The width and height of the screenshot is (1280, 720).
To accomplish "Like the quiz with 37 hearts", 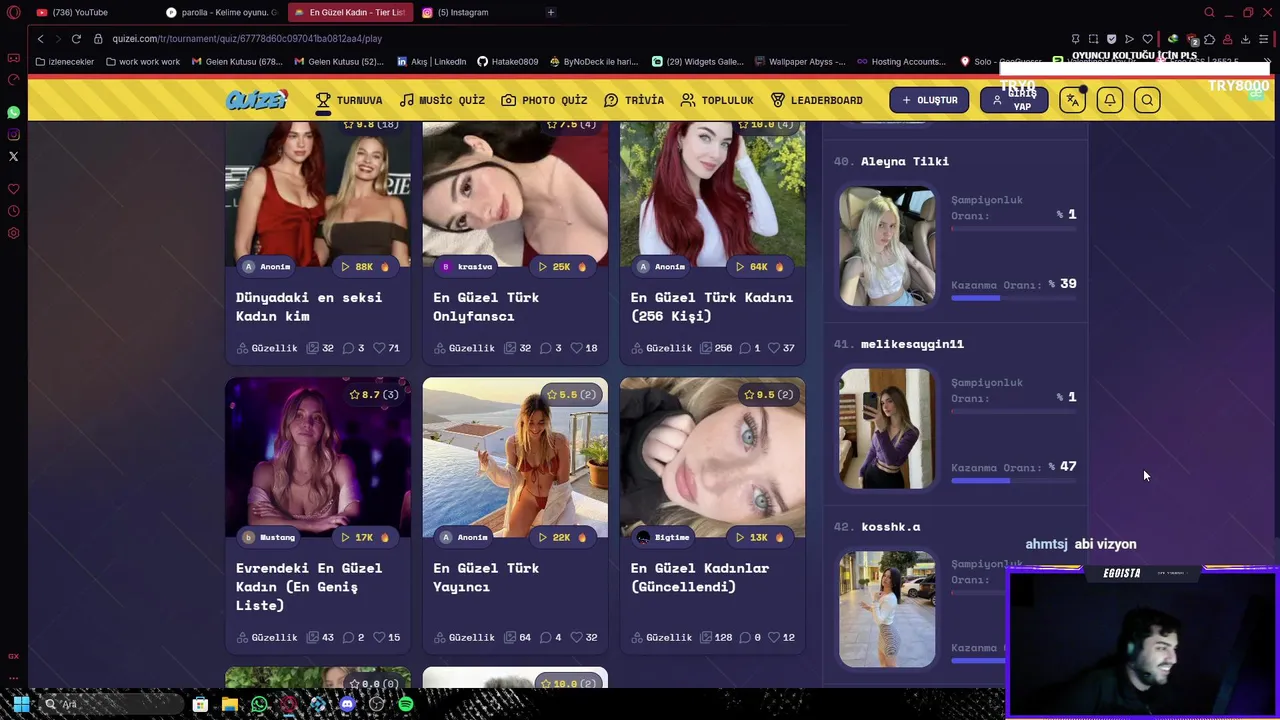I will point(781,348).
